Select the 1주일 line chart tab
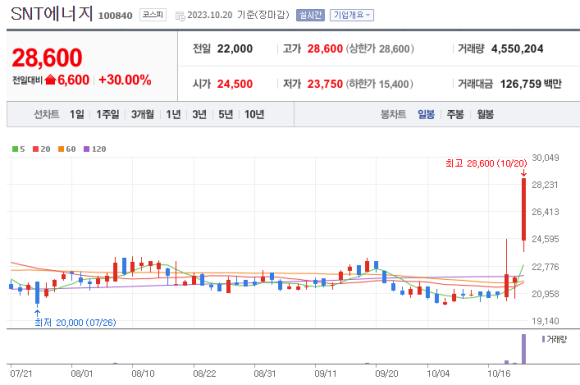 pos(108,114)
